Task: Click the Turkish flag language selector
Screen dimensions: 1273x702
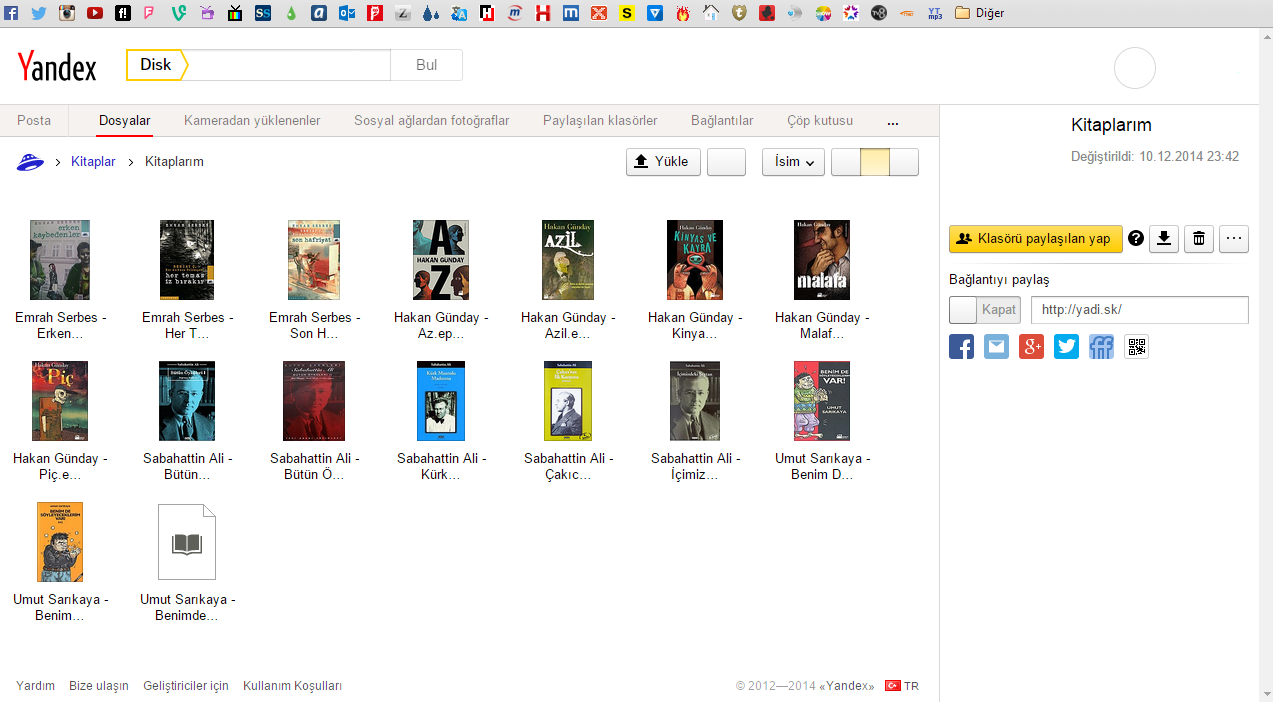Action: [x=893, y=686]
